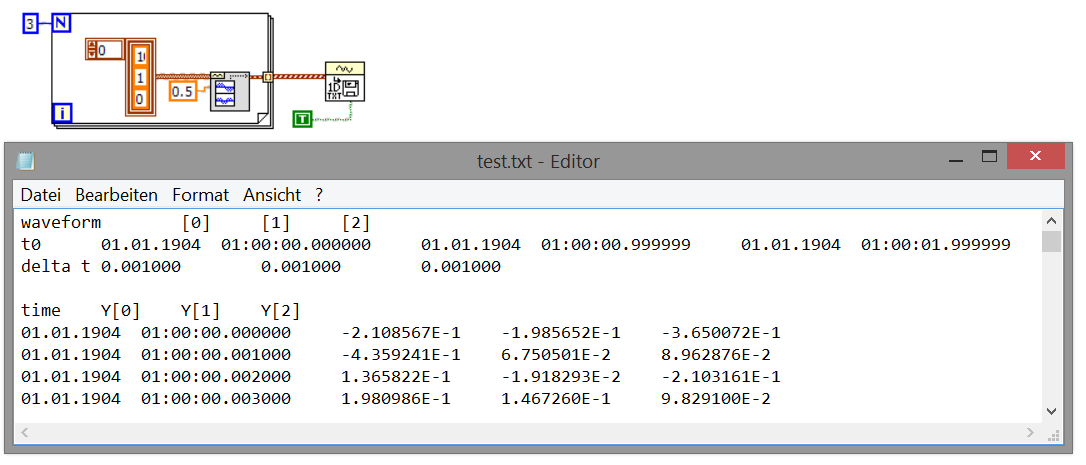
Task: Click the horizontal scrollbar left arrow
Action: coord(26,433)
